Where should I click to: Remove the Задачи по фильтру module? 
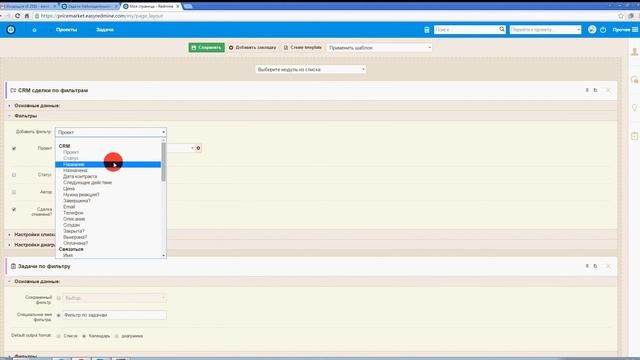coord(608,266)
